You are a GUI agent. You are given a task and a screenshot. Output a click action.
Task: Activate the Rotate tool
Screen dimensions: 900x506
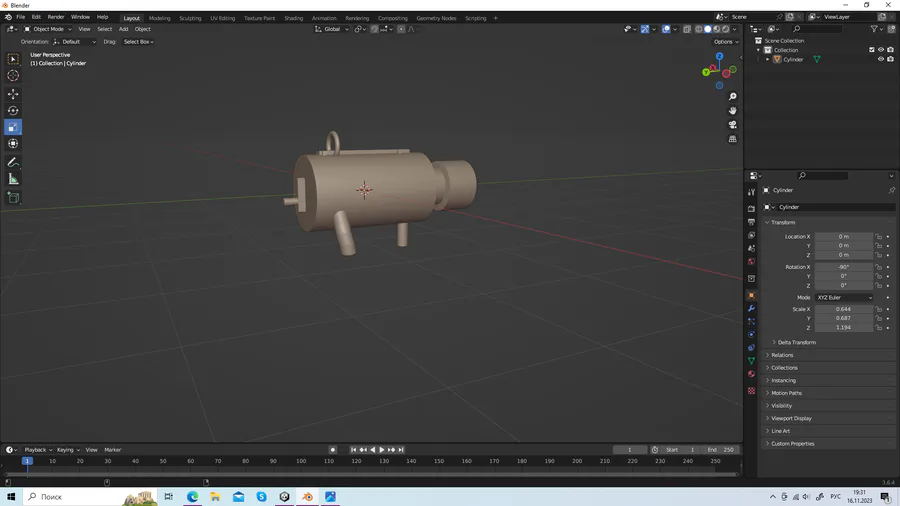coord(13,111)
